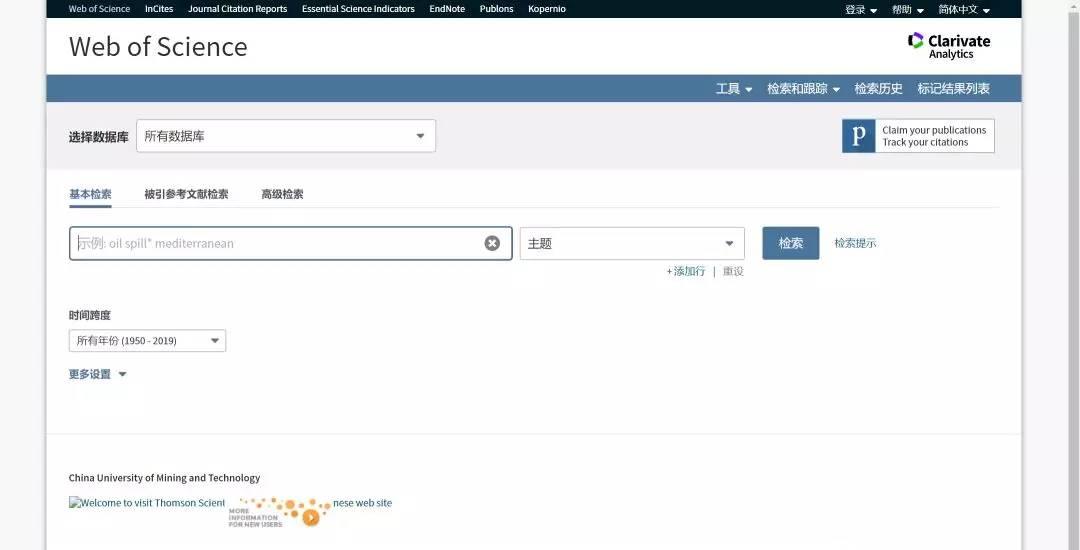Open Kopernio in top bar
This screenshot has width=1080, height=550.
coord(547,9)
